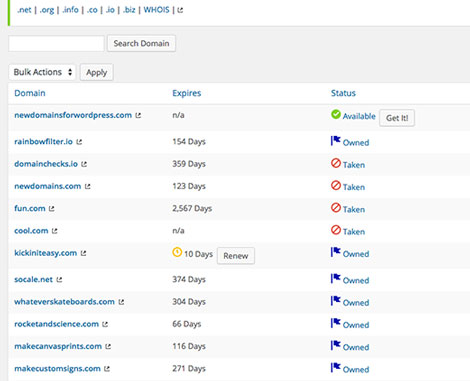Click Renew for kickiniteasy.com
The image size is (470, 381).
pyautogui.click(x=236, y=256)
